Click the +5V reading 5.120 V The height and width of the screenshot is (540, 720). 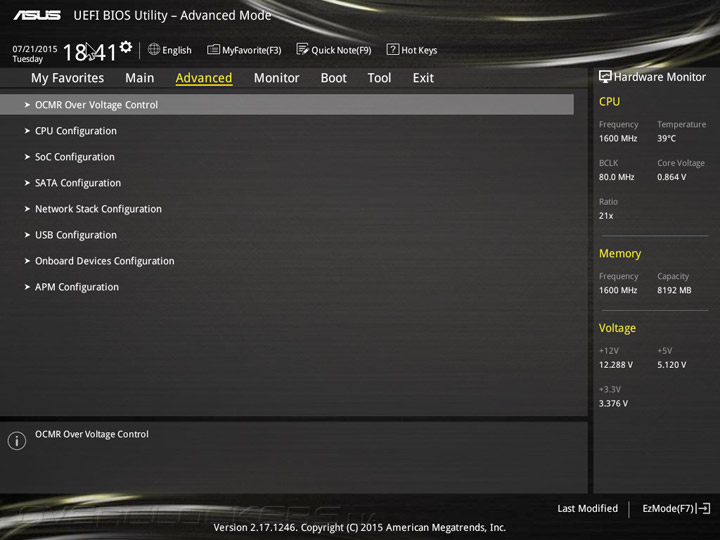coord(672,365)
